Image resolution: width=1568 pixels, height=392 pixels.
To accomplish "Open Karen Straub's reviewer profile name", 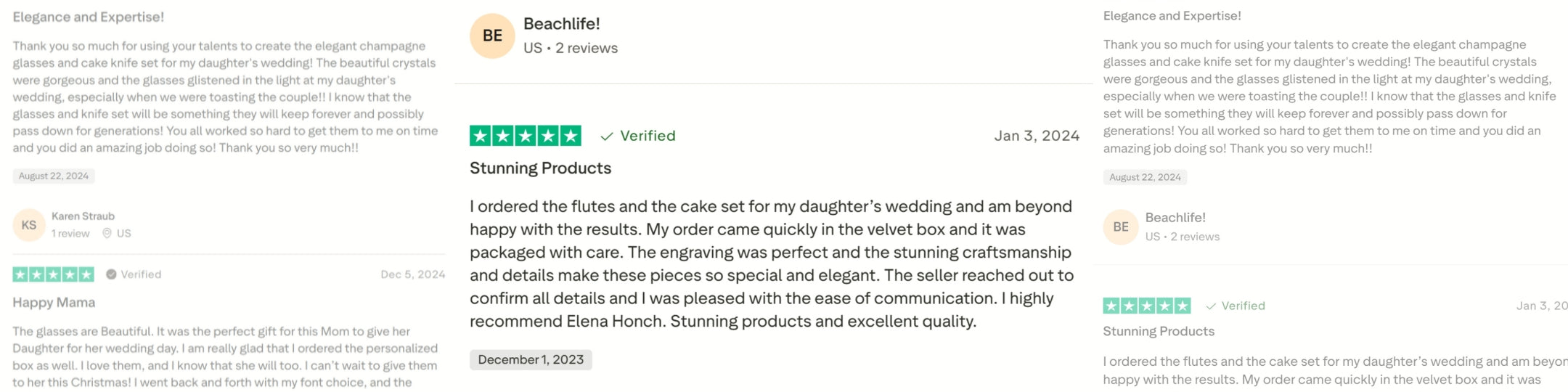I will coord(83,216).
